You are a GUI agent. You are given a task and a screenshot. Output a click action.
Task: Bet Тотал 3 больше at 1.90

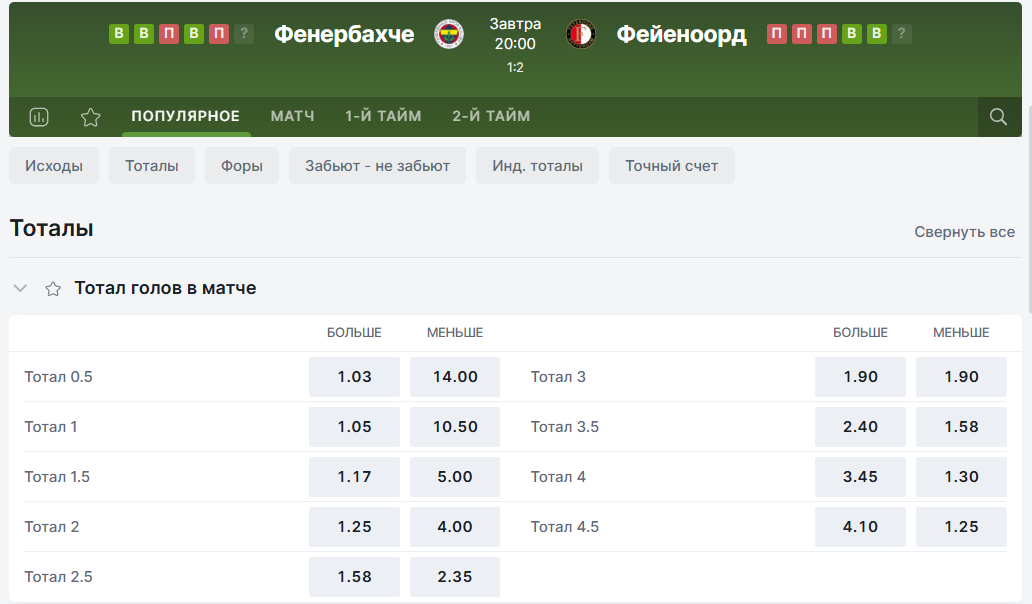click(860, 377)
